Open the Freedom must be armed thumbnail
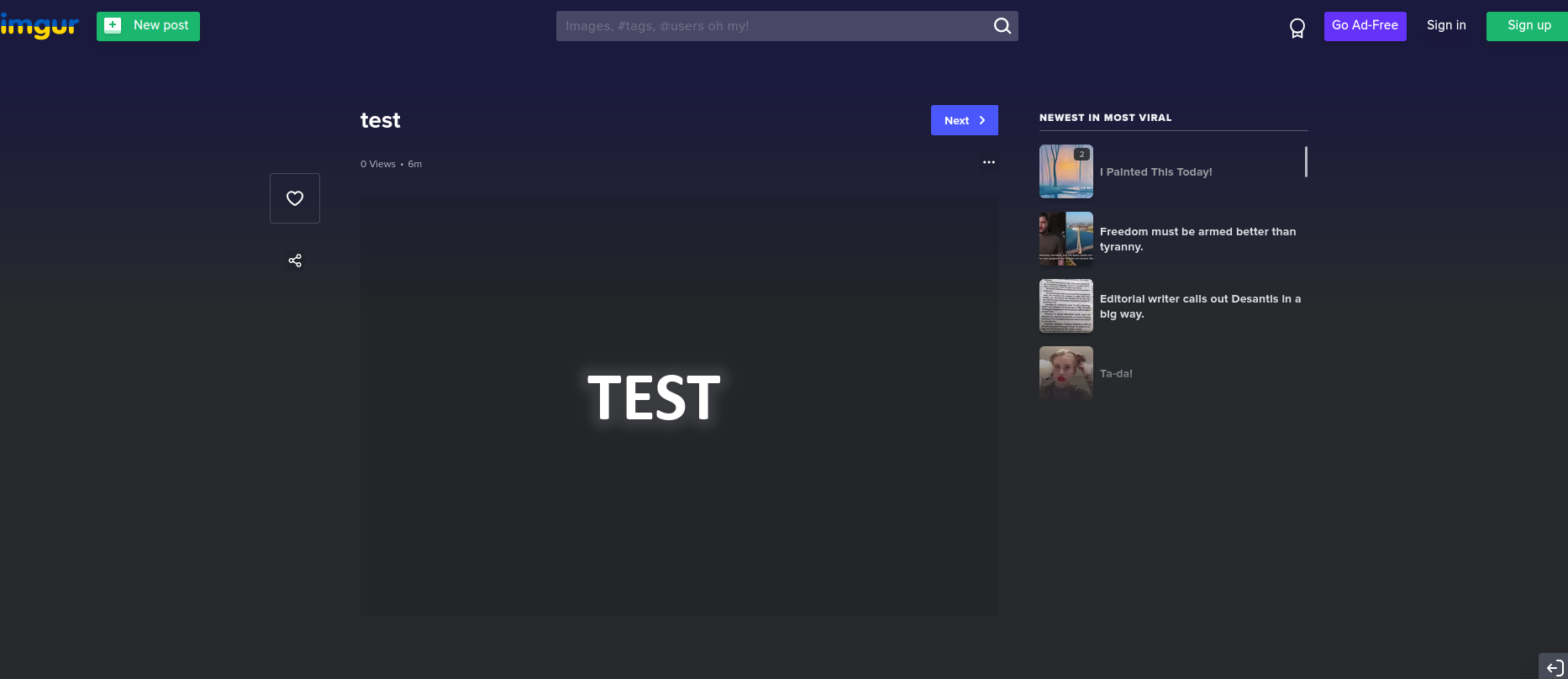 click(x=1066, y=239)
